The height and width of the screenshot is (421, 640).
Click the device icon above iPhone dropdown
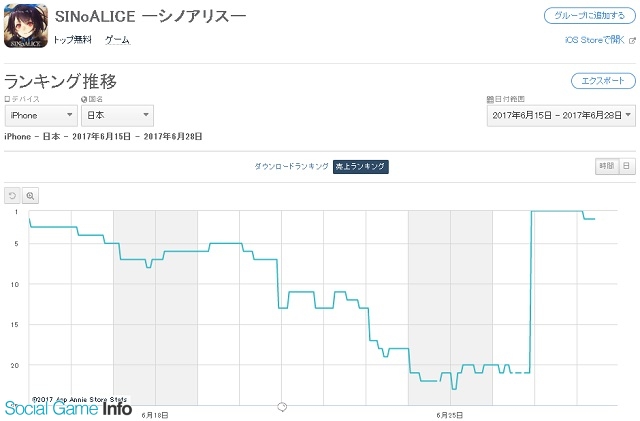tap(7, 99)
